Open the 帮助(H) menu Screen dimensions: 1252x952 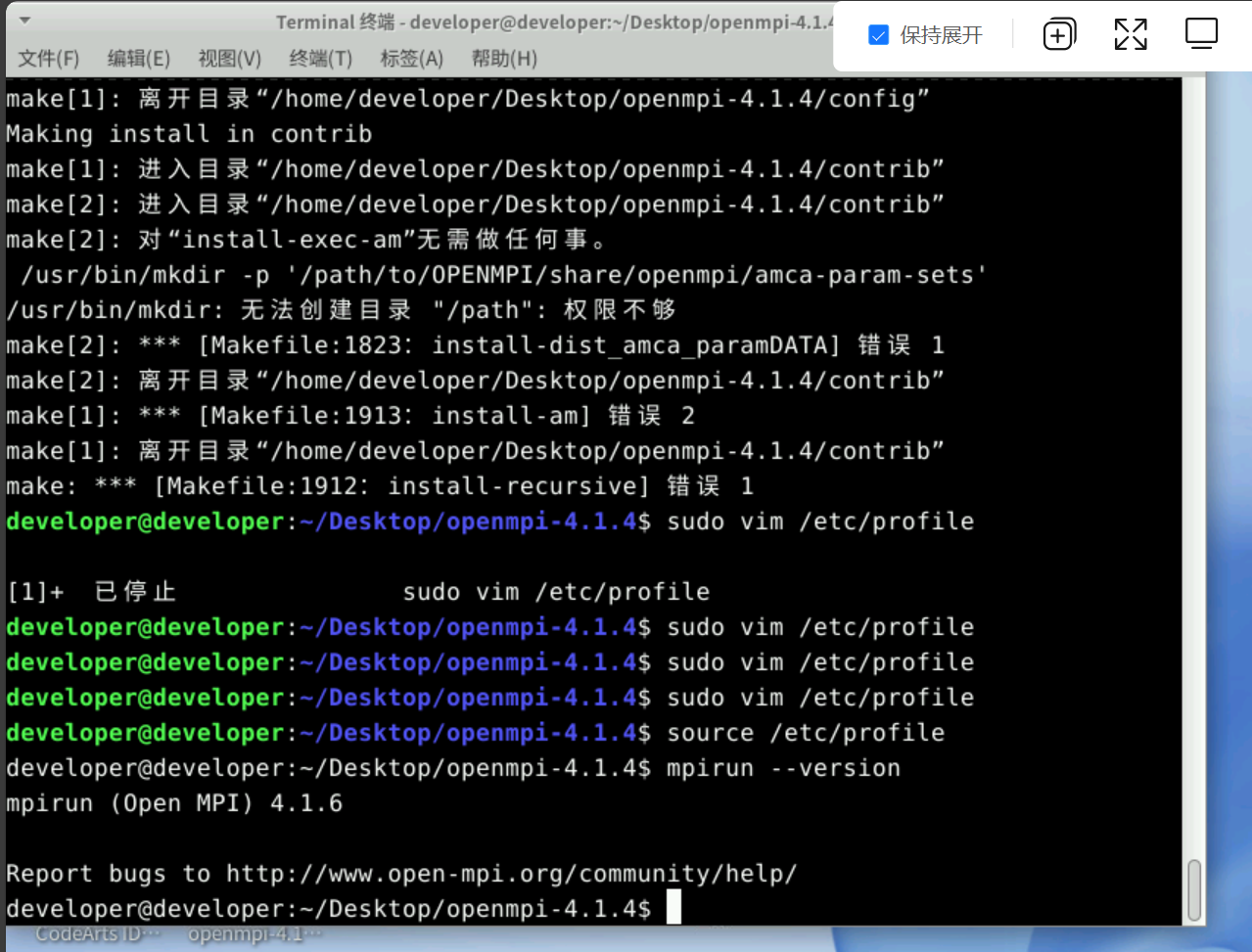coord(504,59)
